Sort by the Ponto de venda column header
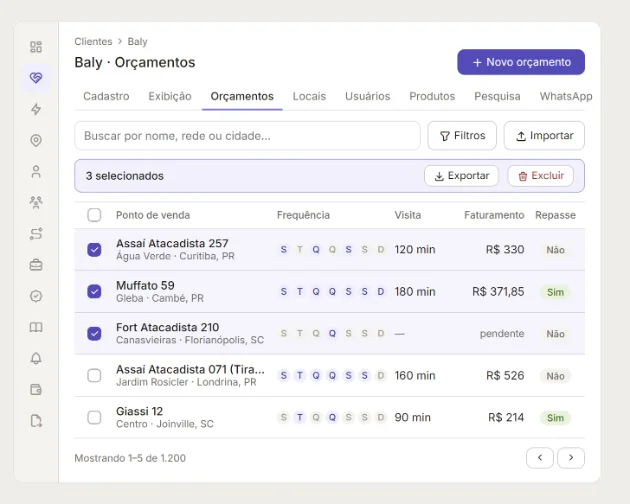The height and width of the screenshot is (504, 630). (153, 215)
